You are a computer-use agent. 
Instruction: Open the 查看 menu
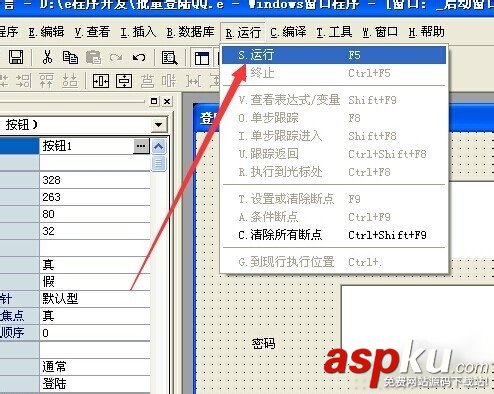(x=92, y=32)
